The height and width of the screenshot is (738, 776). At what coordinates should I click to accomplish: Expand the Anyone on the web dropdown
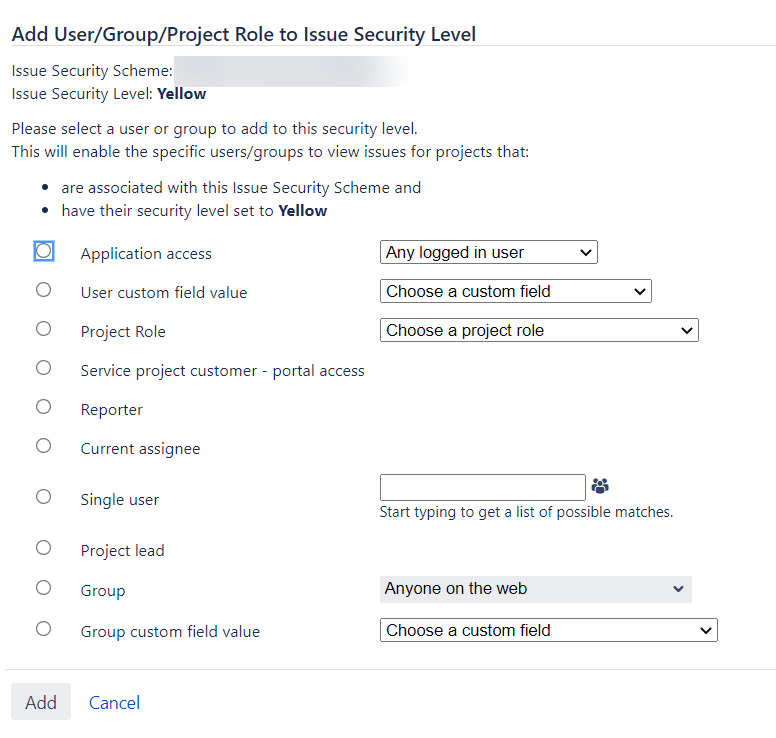click(x=535, y=589)
